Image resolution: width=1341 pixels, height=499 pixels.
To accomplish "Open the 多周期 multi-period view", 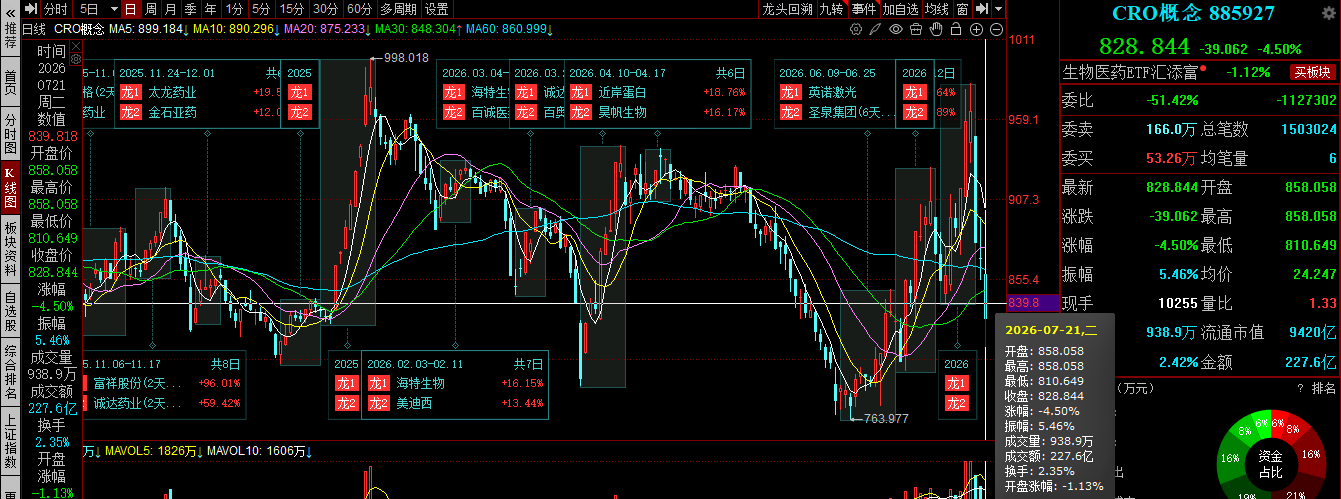I will click(398, 9).
